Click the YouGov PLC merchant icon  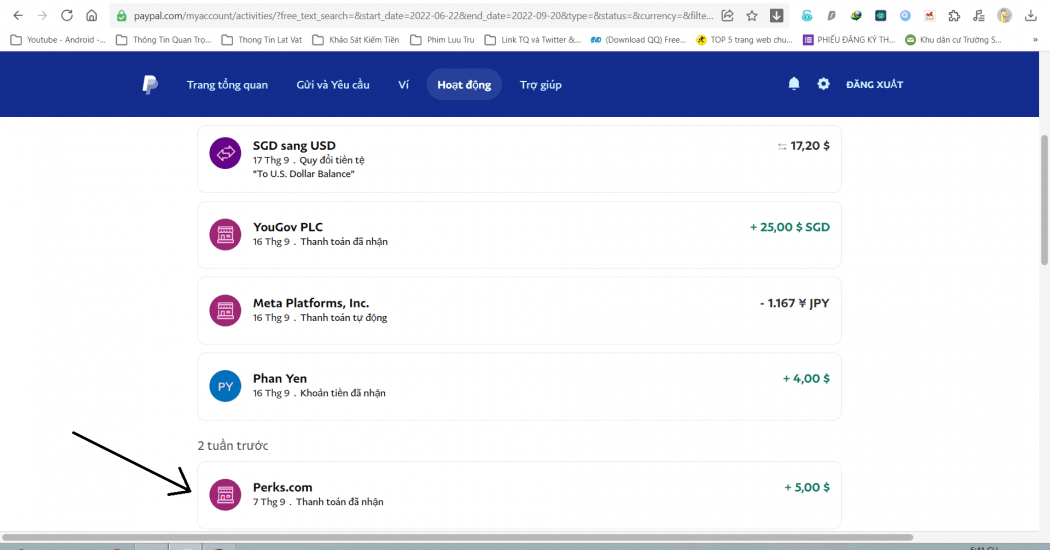(225, 234)
